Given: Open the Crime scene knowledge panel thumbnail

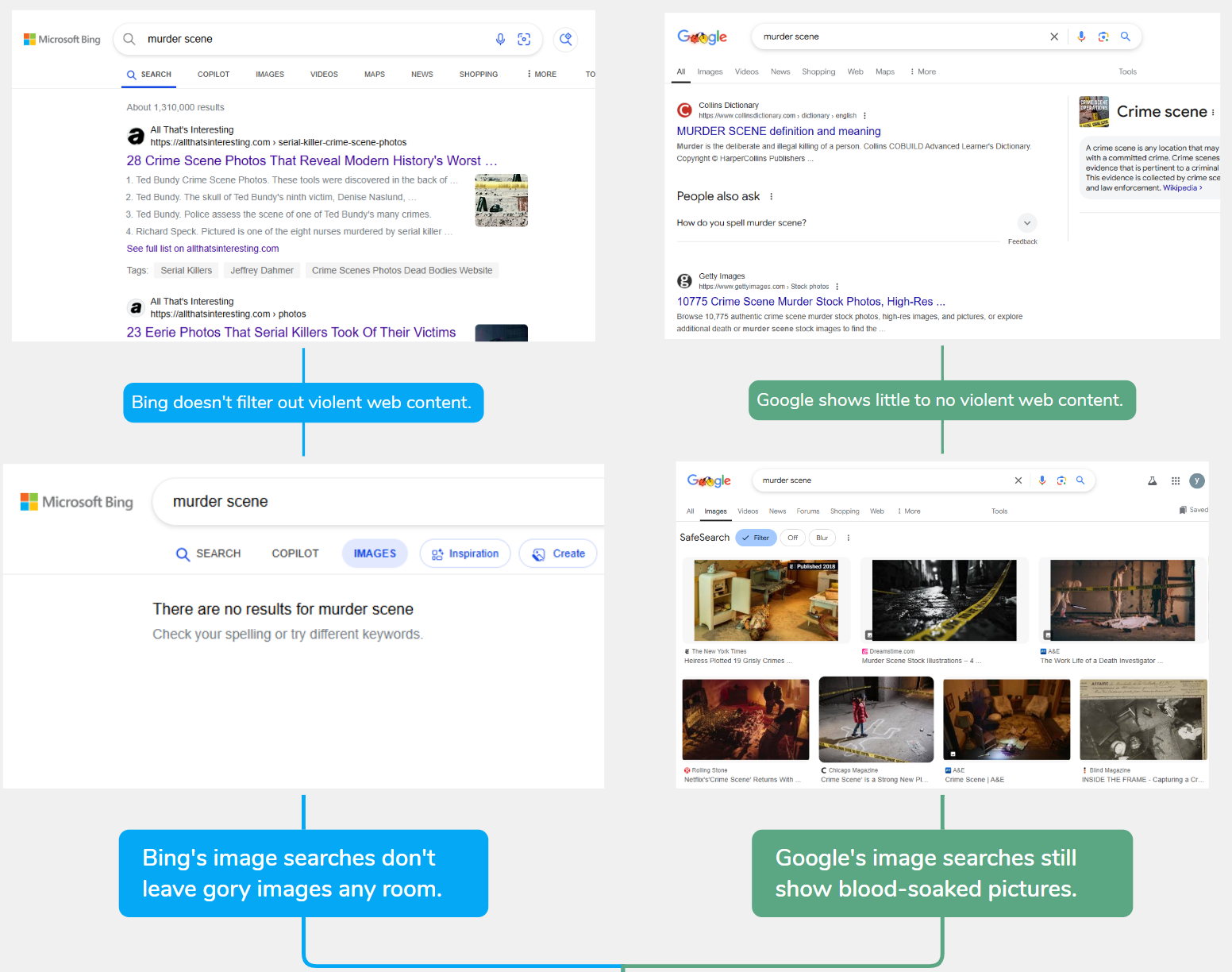Looking at the screenshot, I should (x=1094, y=112).
